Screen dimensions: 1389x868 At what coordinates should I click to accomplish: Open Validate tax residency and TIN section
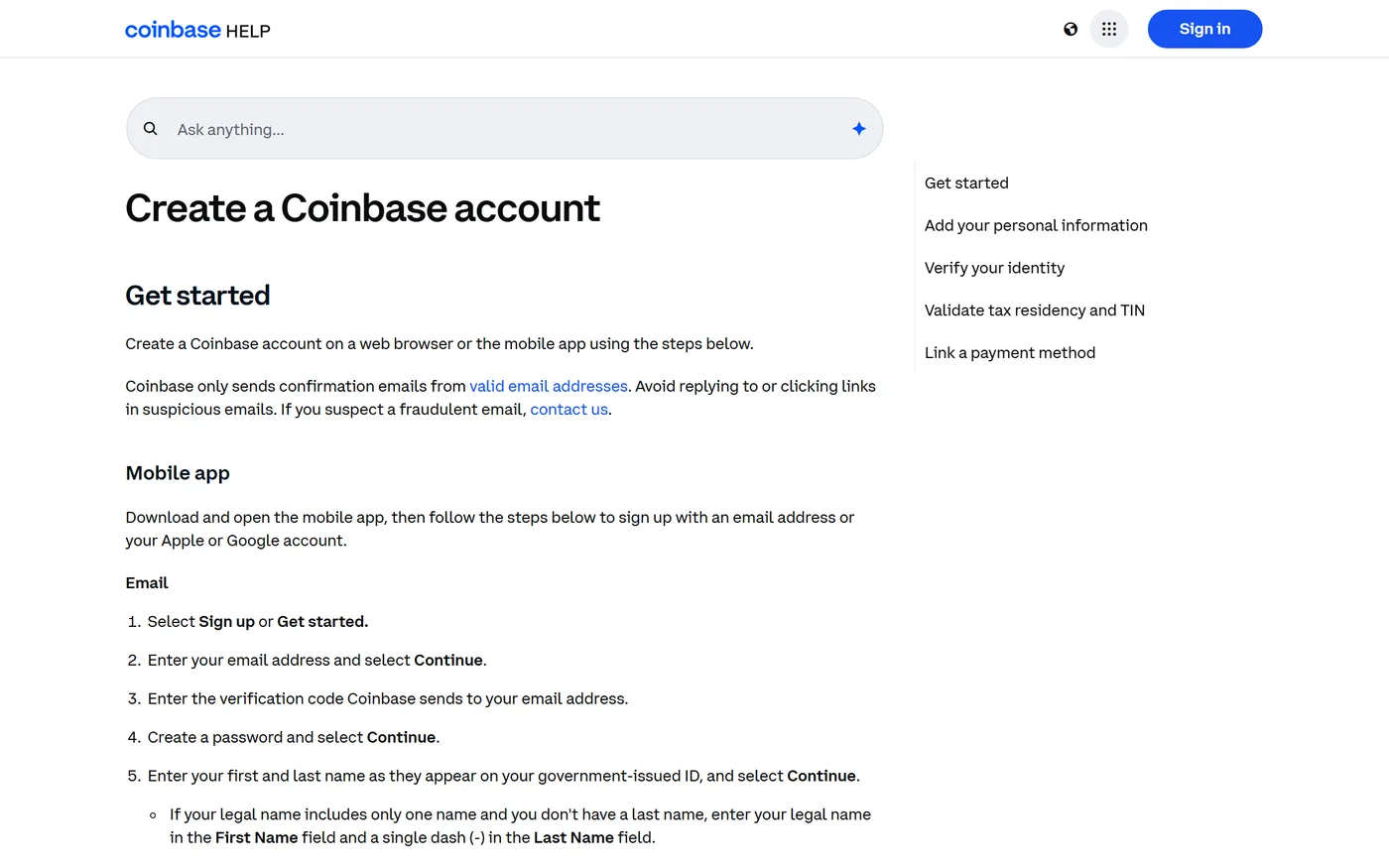tap(1035, 310)
